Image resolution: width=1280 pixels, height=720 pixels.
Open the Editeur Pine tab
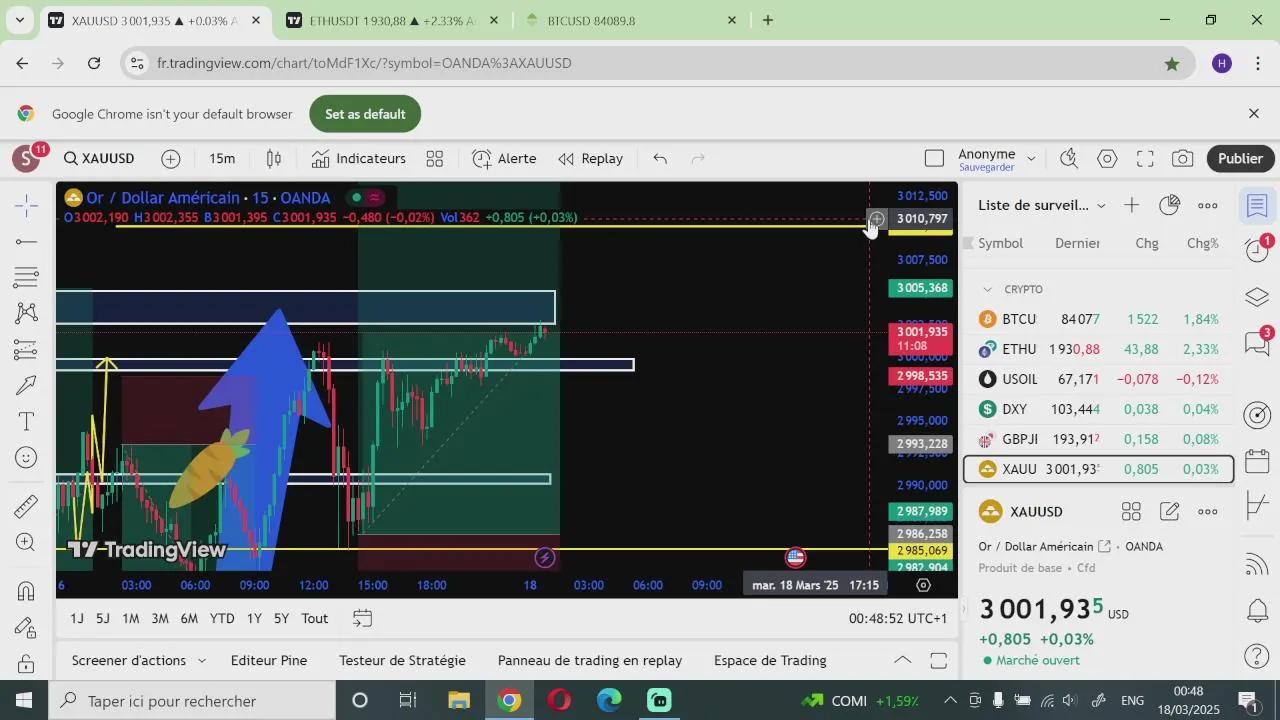269,661
